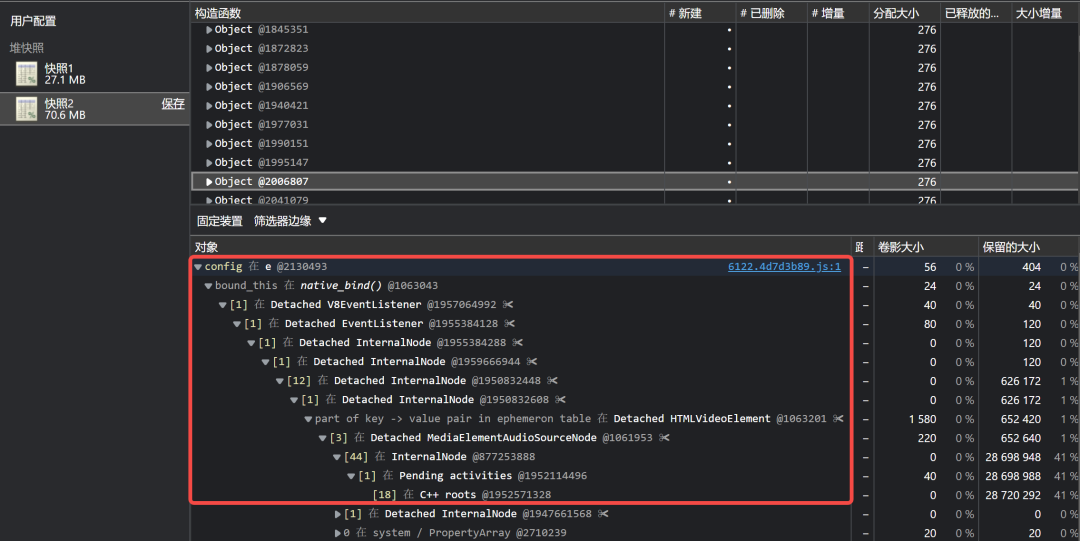Expand system / PropertyArray @2710239 node
This screenshot has width=1080, height=541.
338,533
